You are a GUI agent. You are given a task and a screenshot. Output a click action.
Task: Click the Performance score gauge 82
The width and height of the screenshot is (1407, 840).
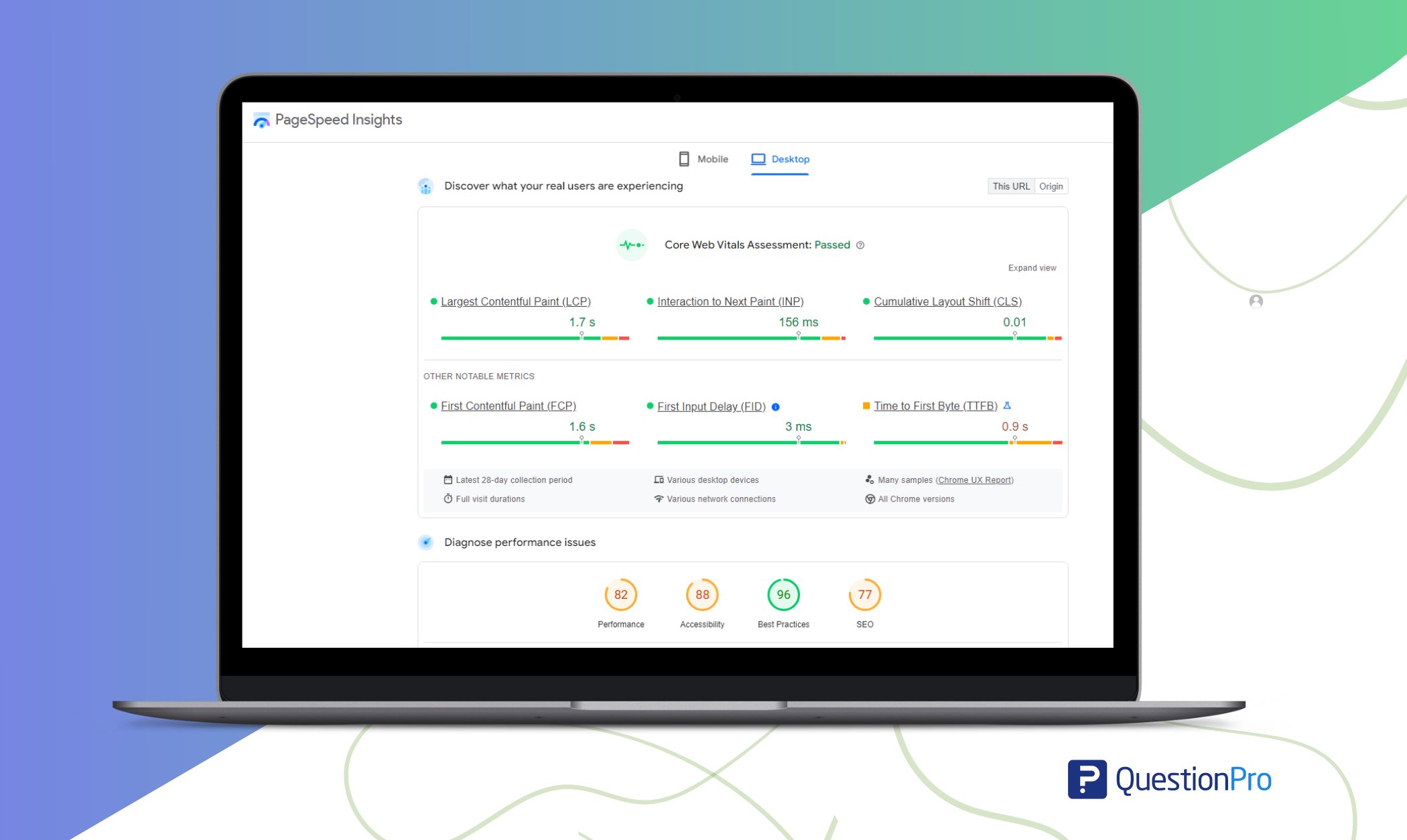click(x=620, y=595)
